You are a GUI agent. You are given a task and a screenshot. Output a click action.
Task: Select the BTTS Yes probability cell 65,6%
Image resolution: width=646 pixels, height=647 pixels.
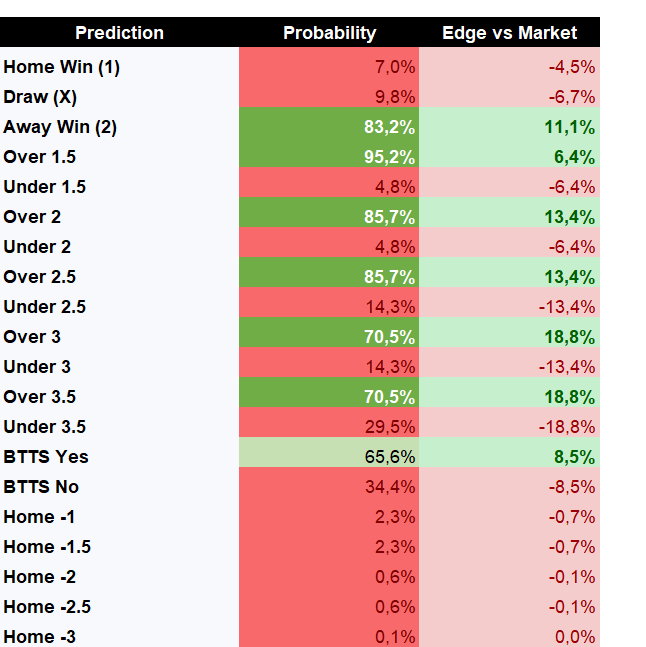(329, 457)
